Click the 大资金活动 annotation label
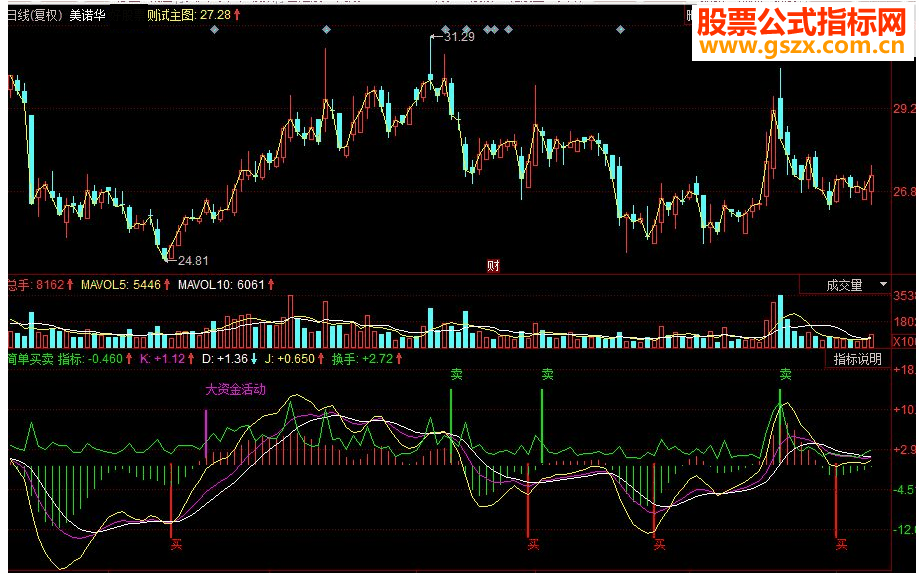 pos(236,390)
